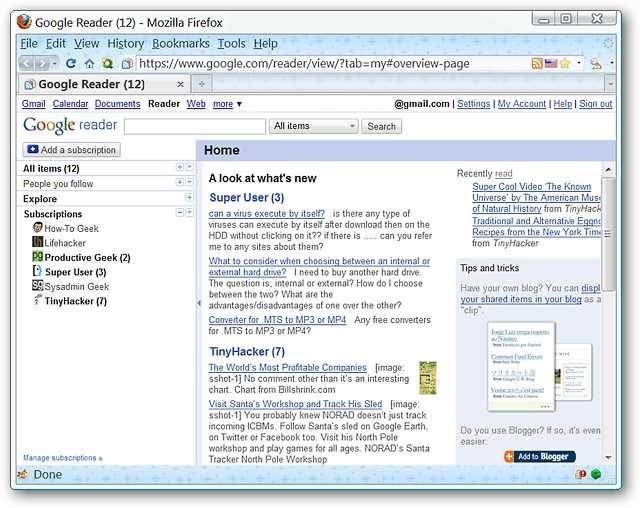Click the status bar icon left of Done
Image resolution: width=640 pixels, height=508 pixels.
(x=23, y=474)
